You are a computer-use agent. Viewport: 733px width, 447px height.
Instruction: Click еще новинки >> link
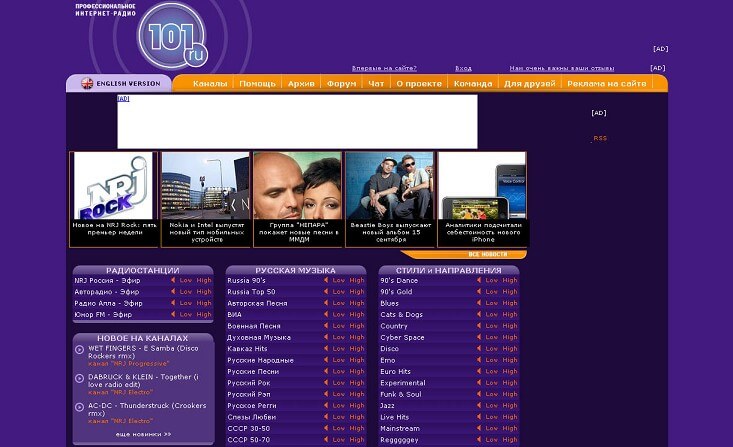pyautogui.click(x=144, y=434)
